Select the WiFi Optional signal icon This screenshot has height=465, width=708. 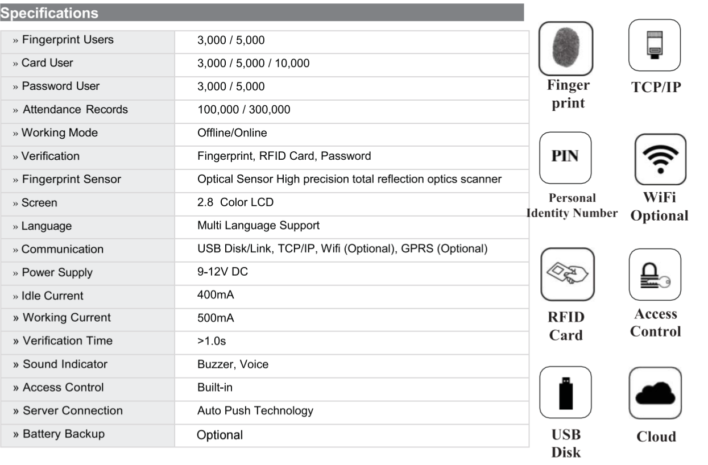tap(660, 159)
